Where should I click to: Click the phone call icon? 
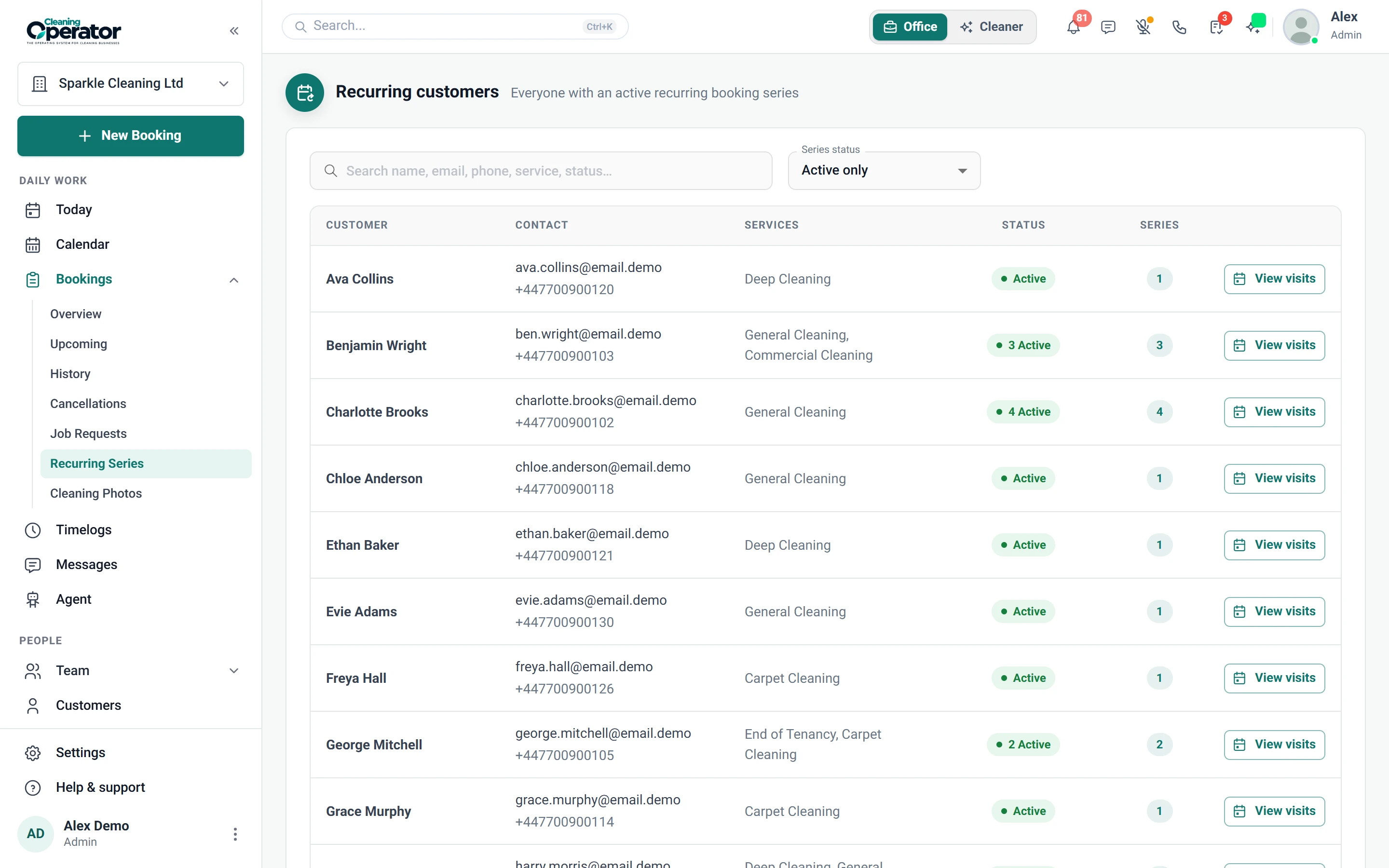pos(1179,27)
